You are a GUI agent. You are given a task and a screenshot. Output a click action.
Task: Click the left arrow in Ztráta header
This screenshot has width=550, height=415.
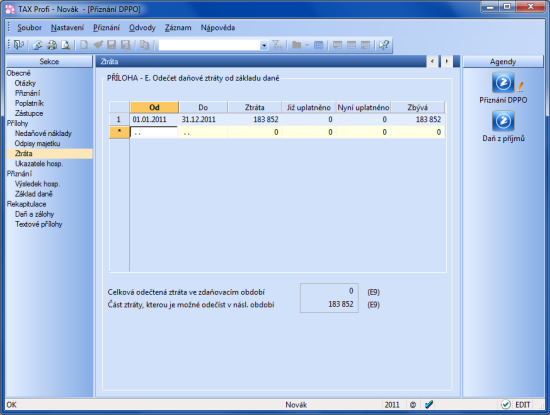[x=432, y=61]
